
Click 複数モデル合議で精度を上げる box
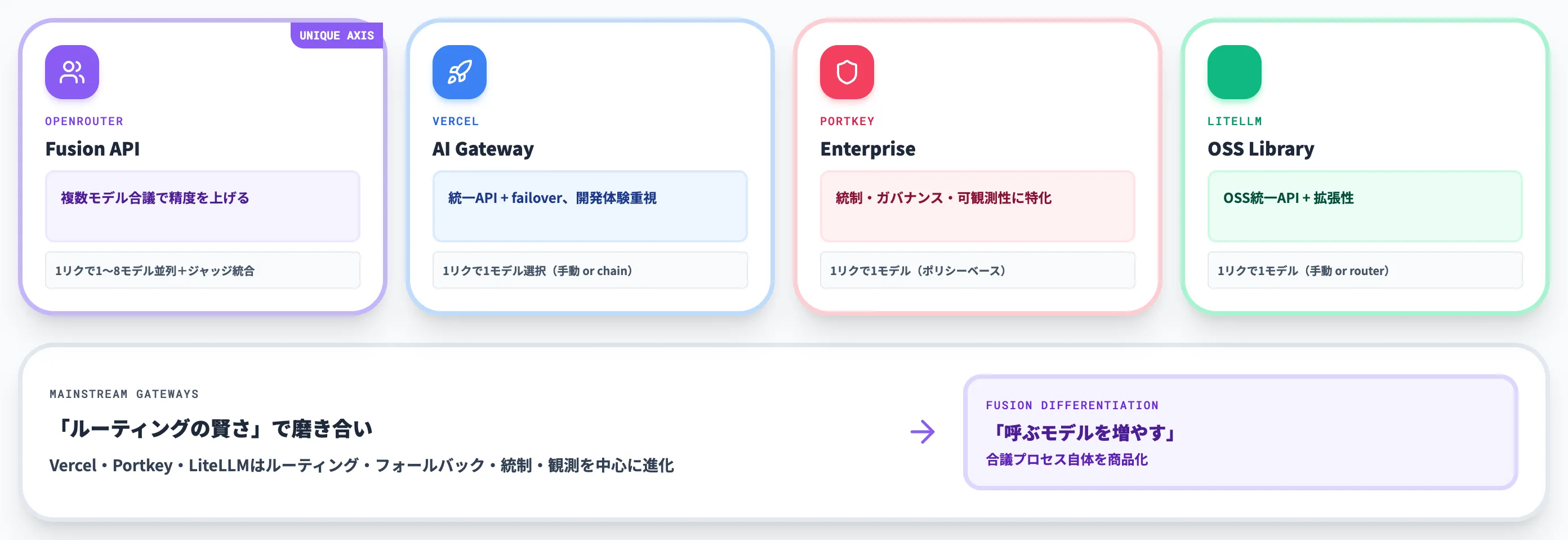pos(203,206)
